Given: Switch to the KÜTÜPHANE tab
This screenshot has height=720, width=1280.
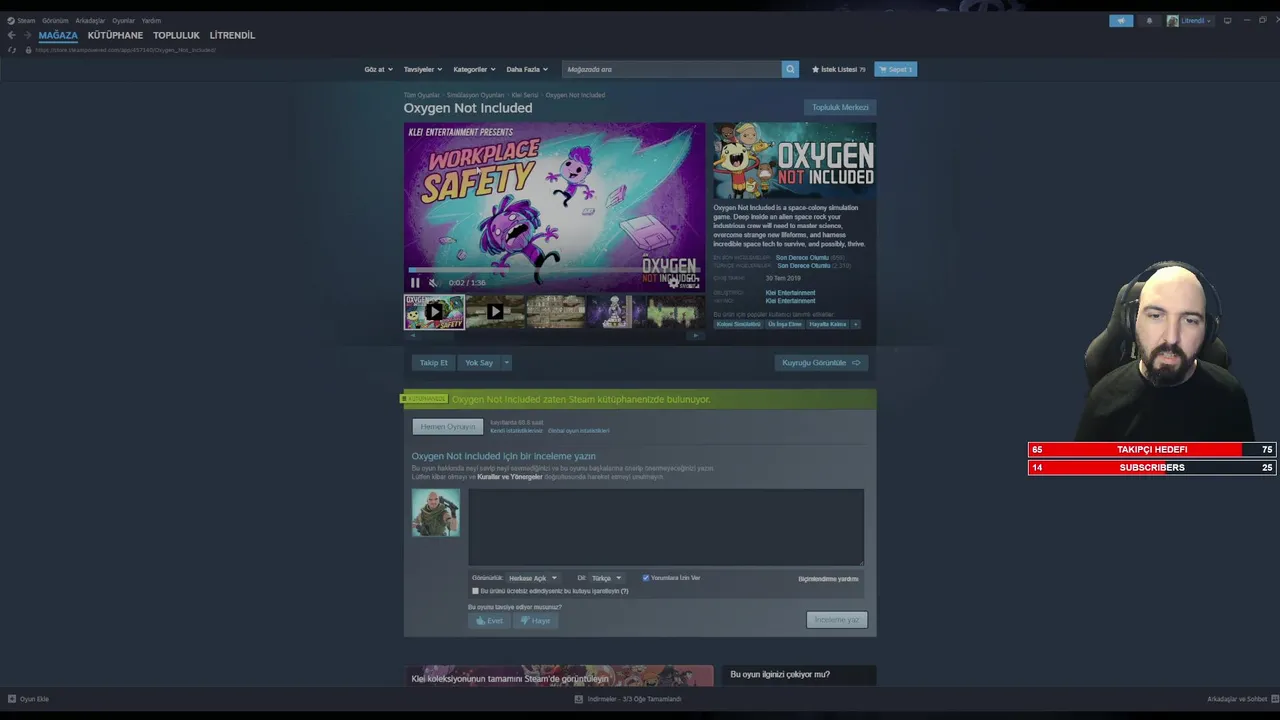Looking at the screenshot, I should point(115,35).
